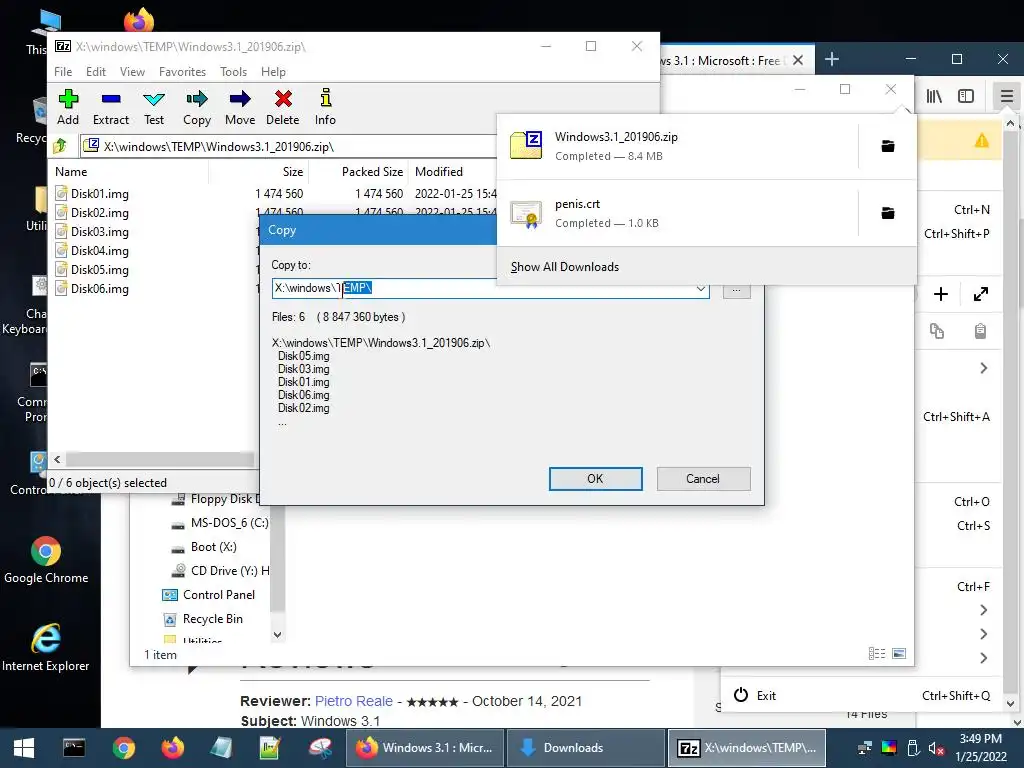Click the 7-Zip address path field
This screenshot has width=1024, height=768.
point(287,146)
